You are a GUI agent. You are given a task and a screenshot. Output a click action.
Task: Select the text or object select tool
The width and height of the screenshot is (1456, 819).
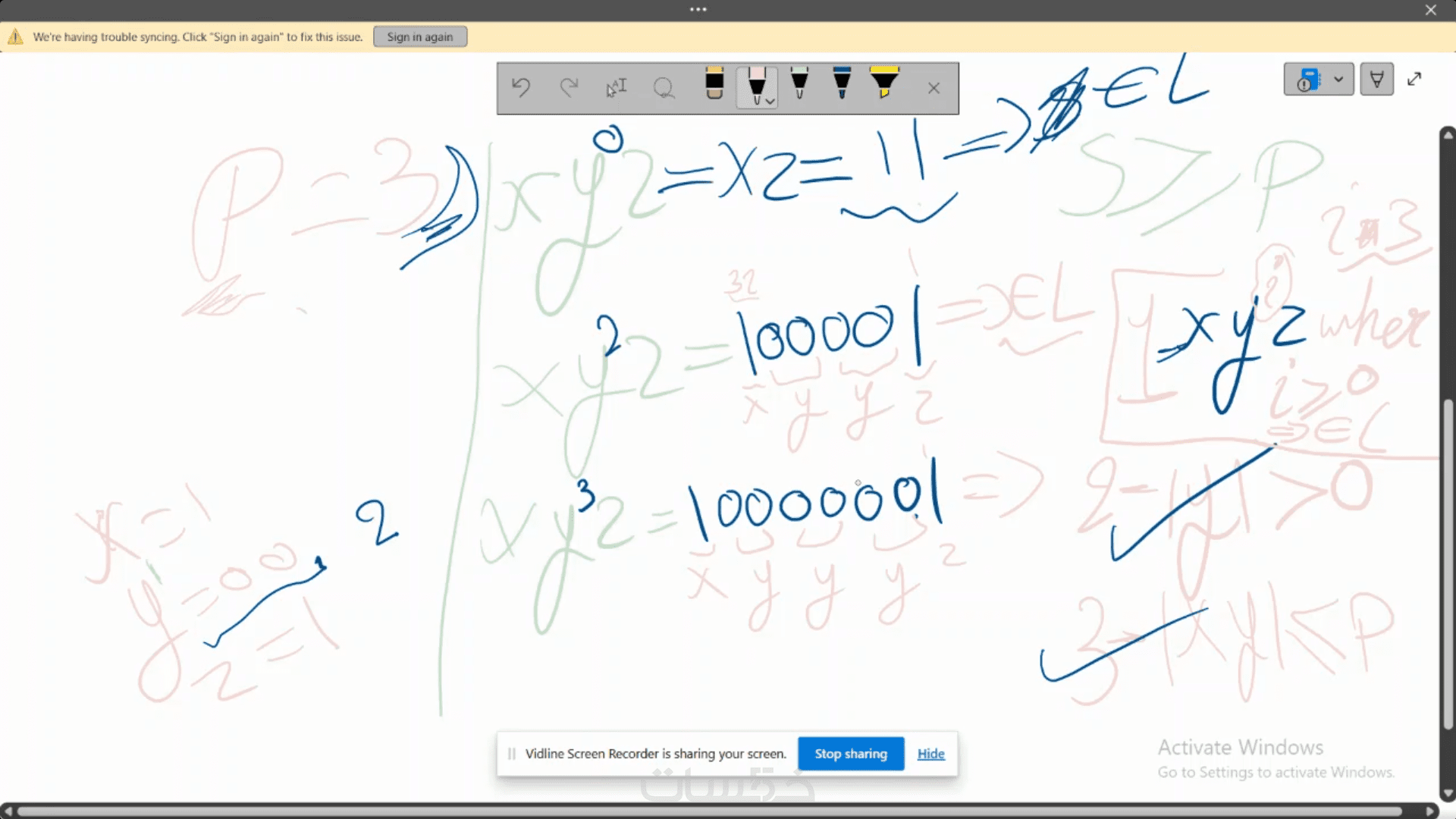(617, 88)
